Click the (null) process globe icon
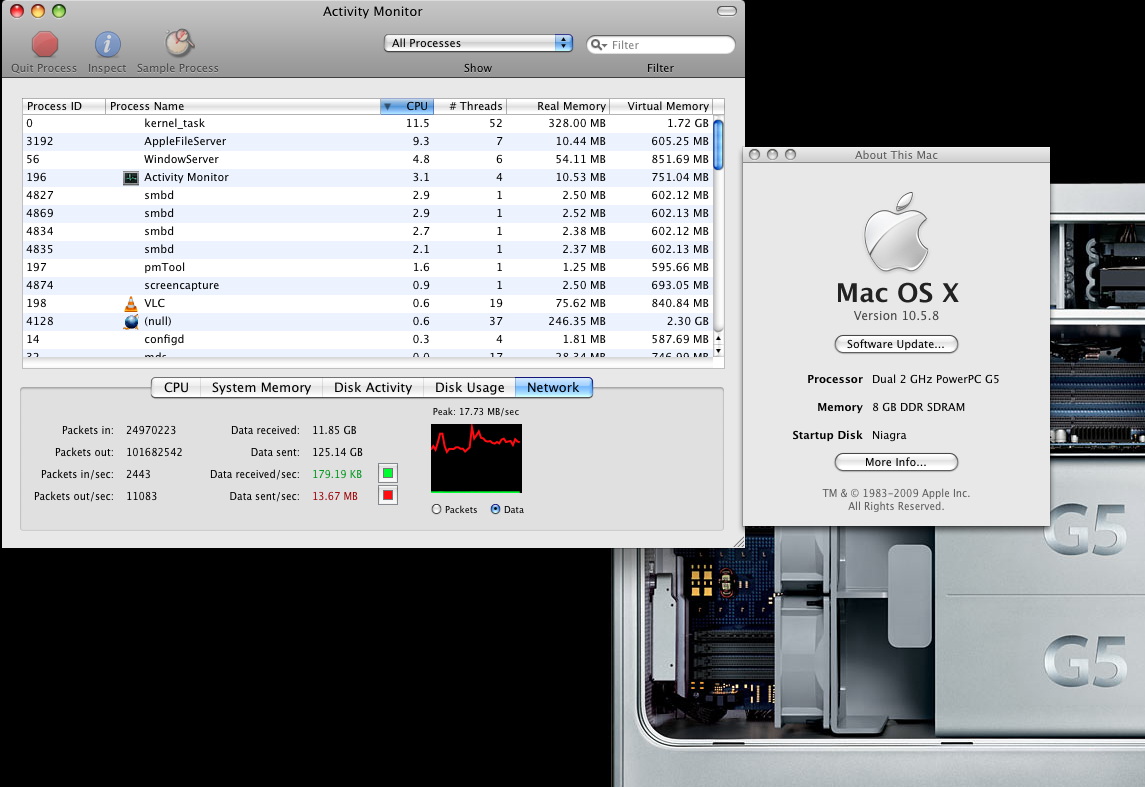This screenshot has height=787, width=1145. [131, 322]
